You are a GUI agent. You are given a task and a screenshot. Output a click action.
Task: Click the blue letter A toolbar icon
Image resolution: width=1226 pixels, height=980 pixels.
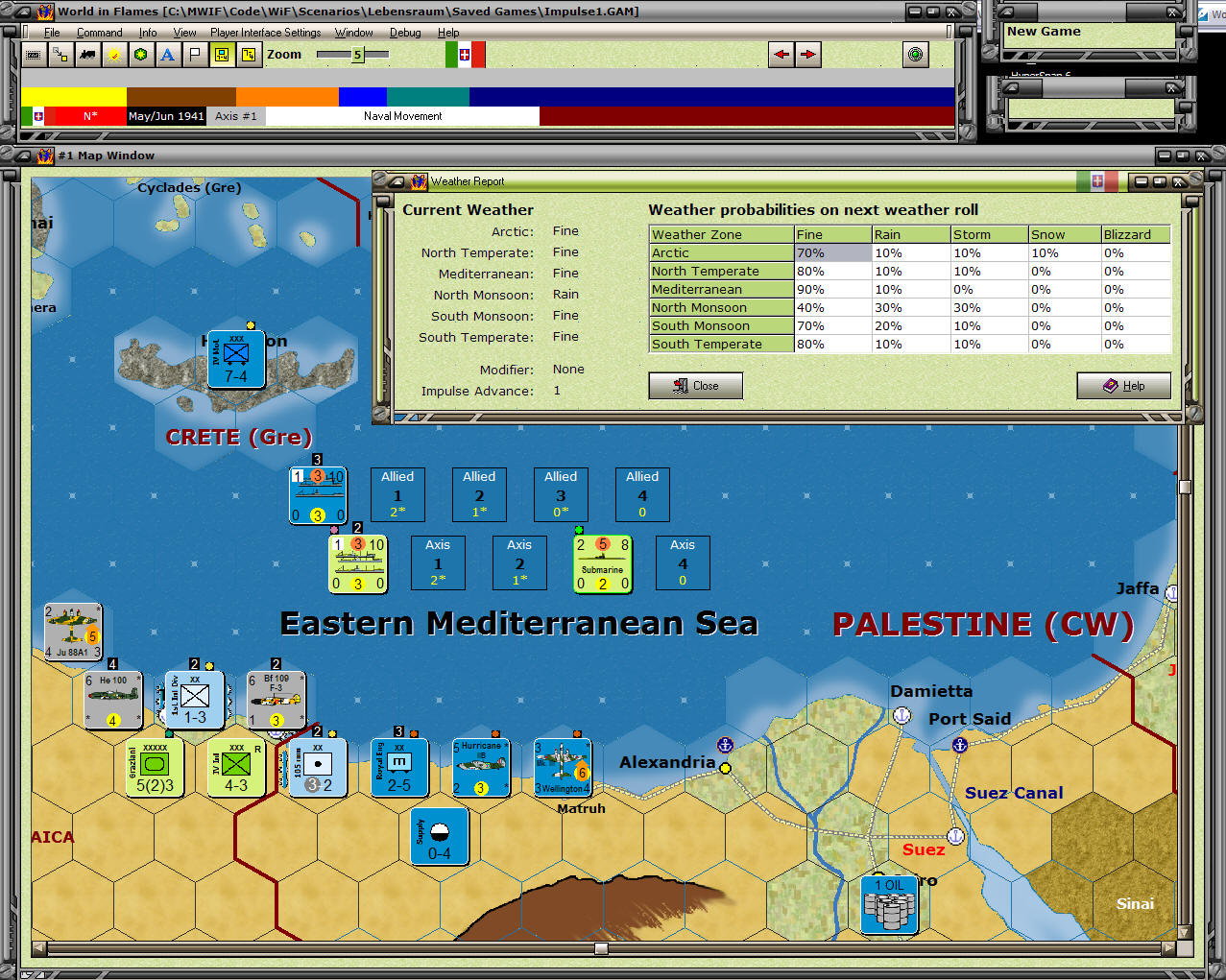pyautogui.click(x=167, y=55)
